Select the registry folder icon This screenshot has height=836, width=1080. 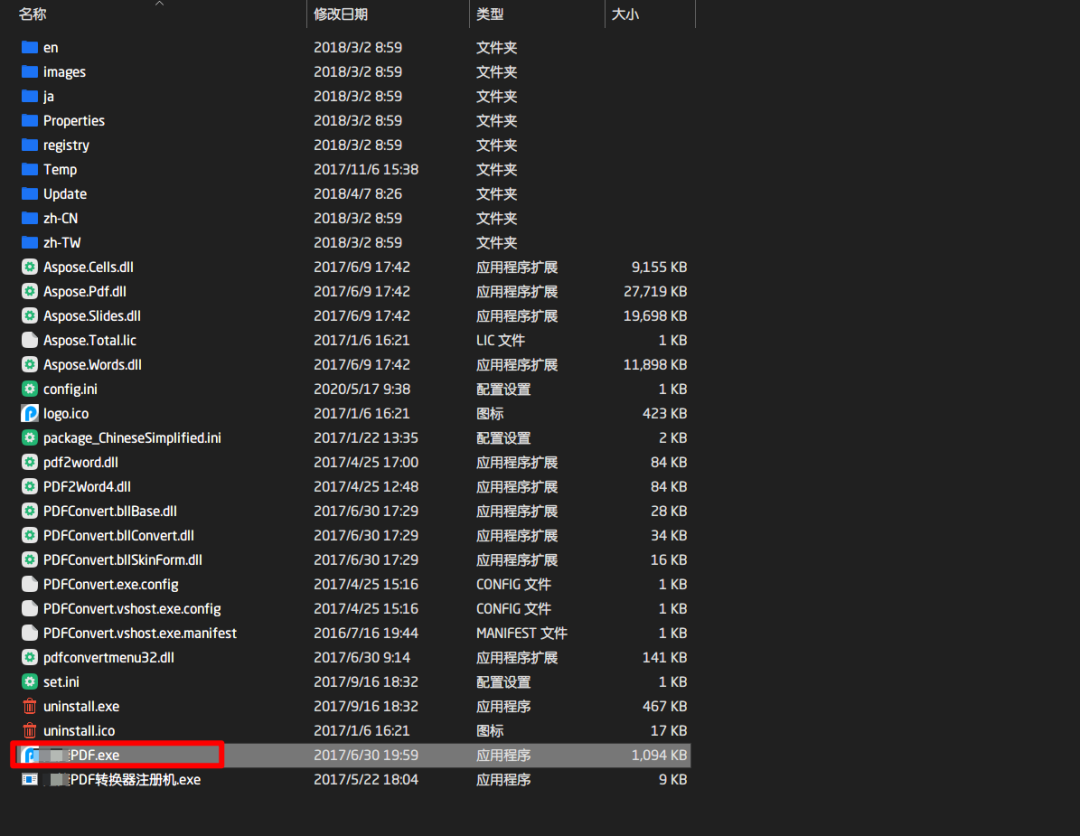click(x=30, y=145)
